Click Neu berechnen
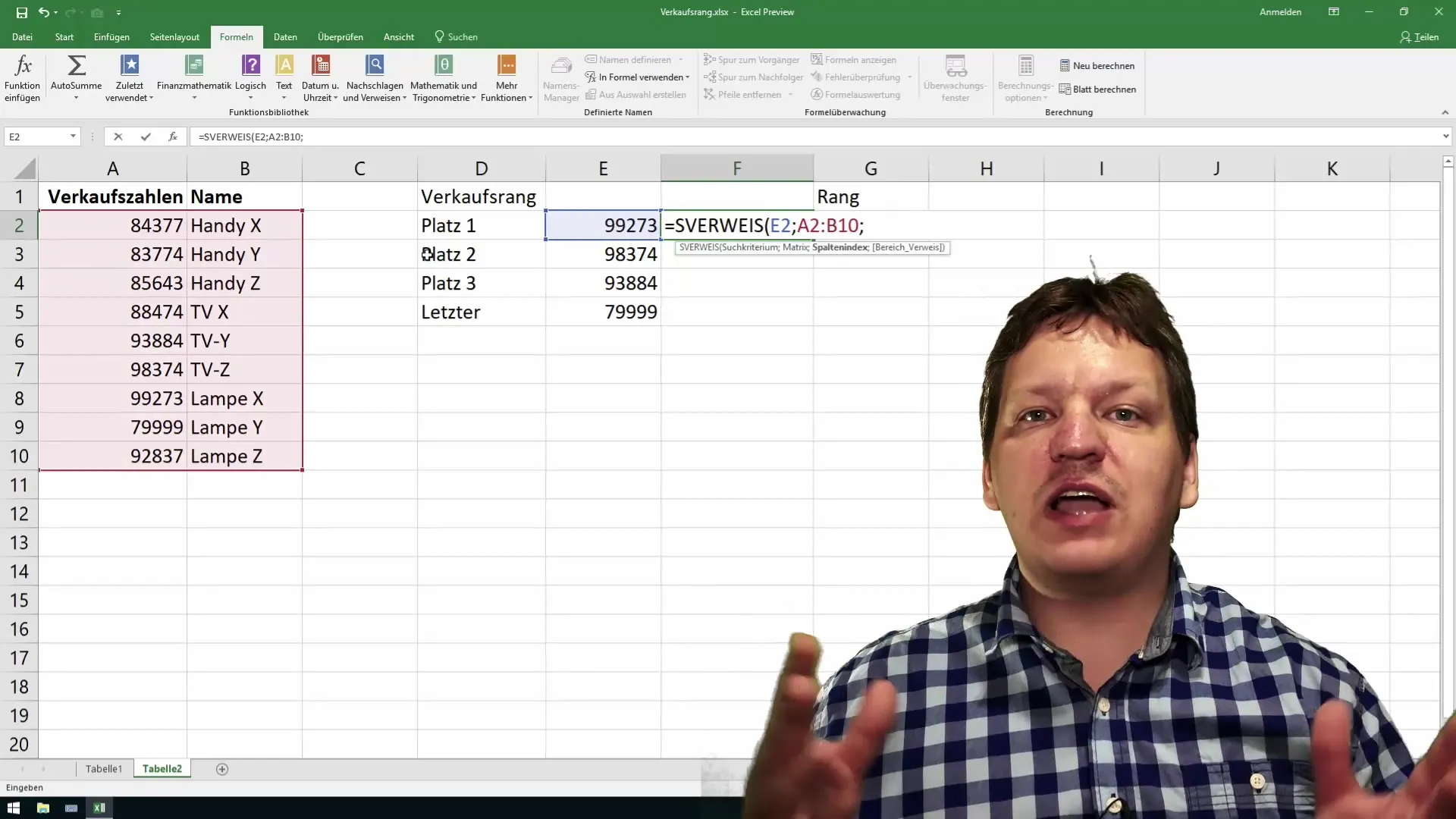Viewport: 1456px width, 819px height. tap(1097, 66)
